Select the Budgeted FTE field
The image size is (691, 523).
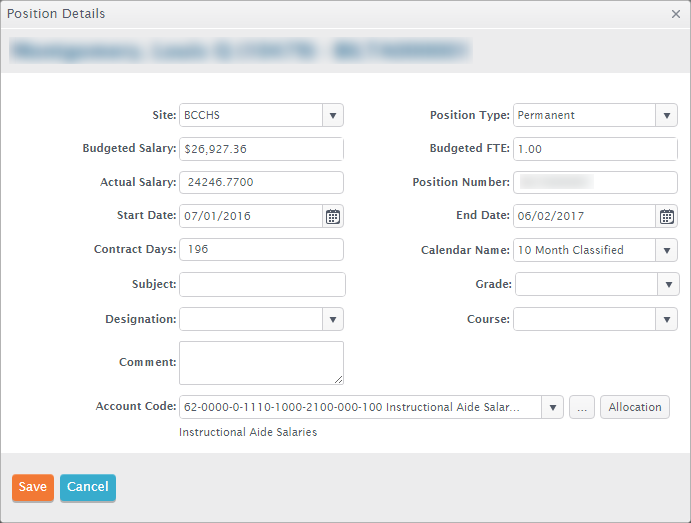tap(595, 149)
